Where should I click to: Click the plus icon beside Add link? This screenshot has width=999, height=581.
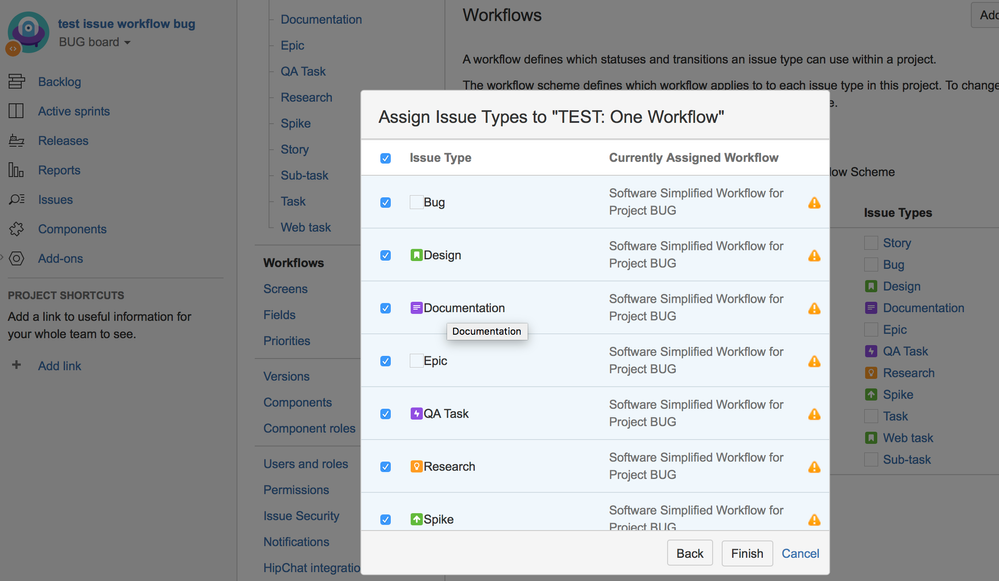pos(17,365)
